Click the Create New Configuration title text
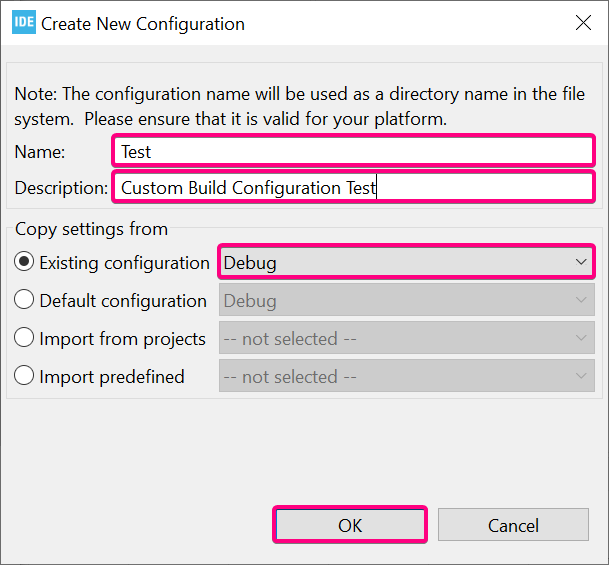The image size is (609, 565). click(143, 24)
